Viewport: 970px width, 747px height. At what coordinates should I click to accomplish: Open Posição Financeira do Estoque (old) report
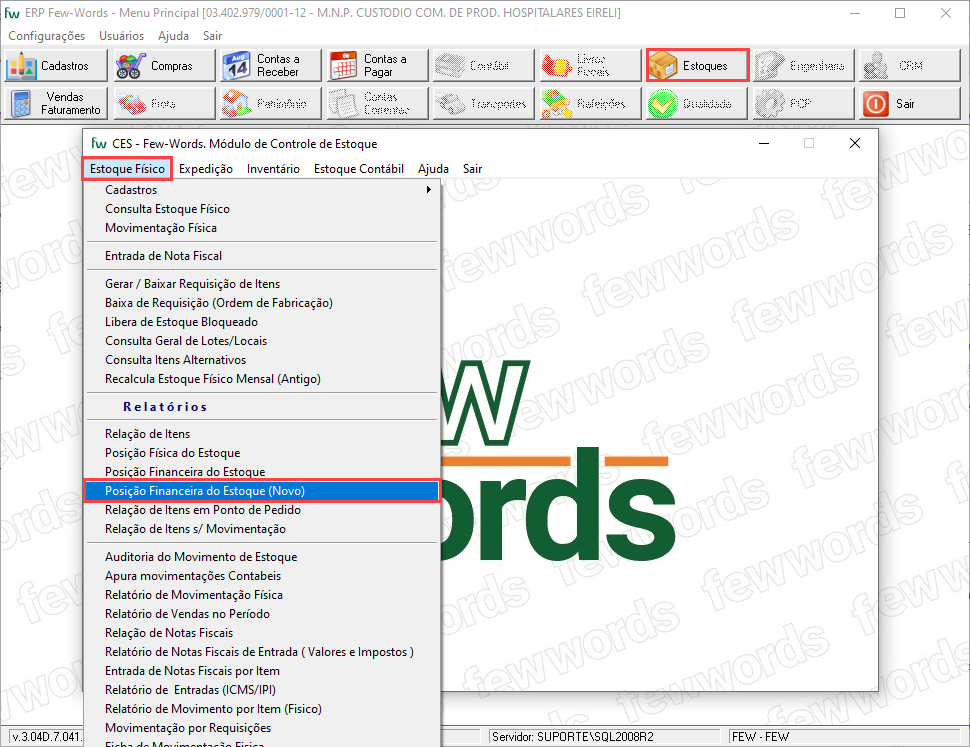(262, 472)
